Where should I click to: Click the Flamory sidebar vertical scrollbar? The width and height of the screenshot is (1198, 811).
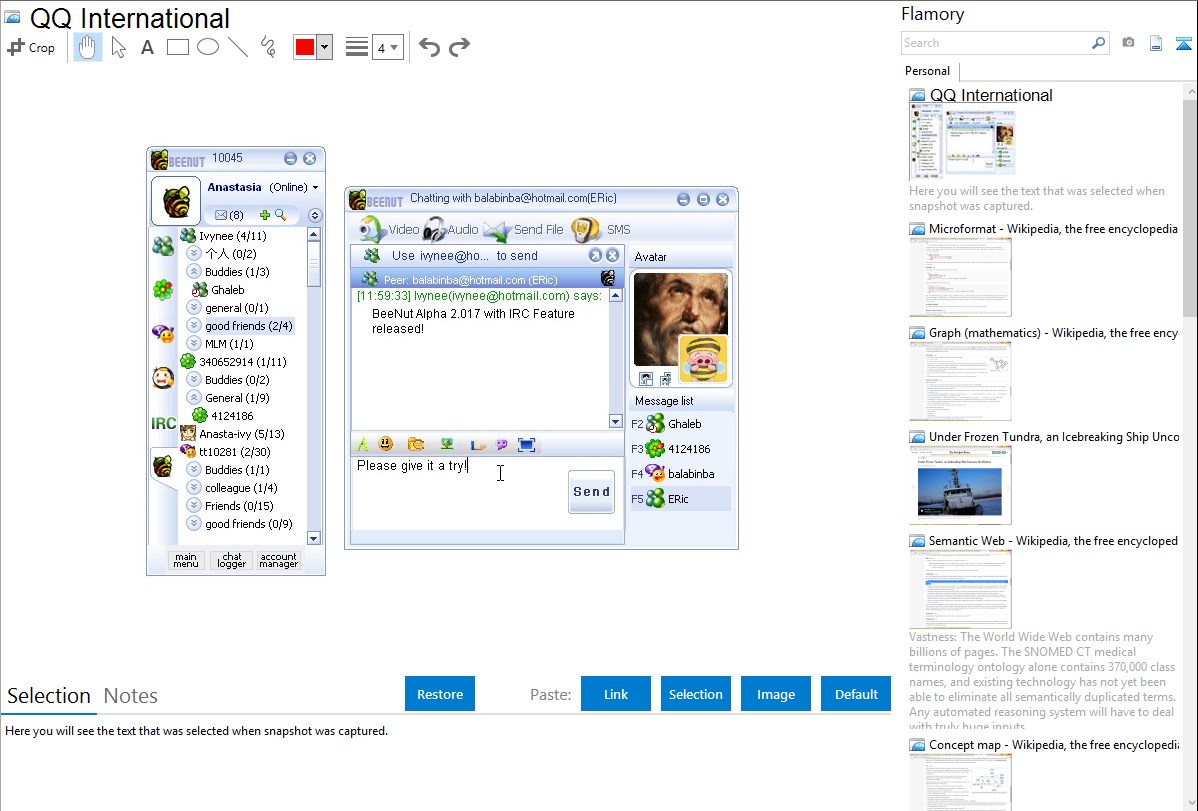click(x=1190, y=206)
